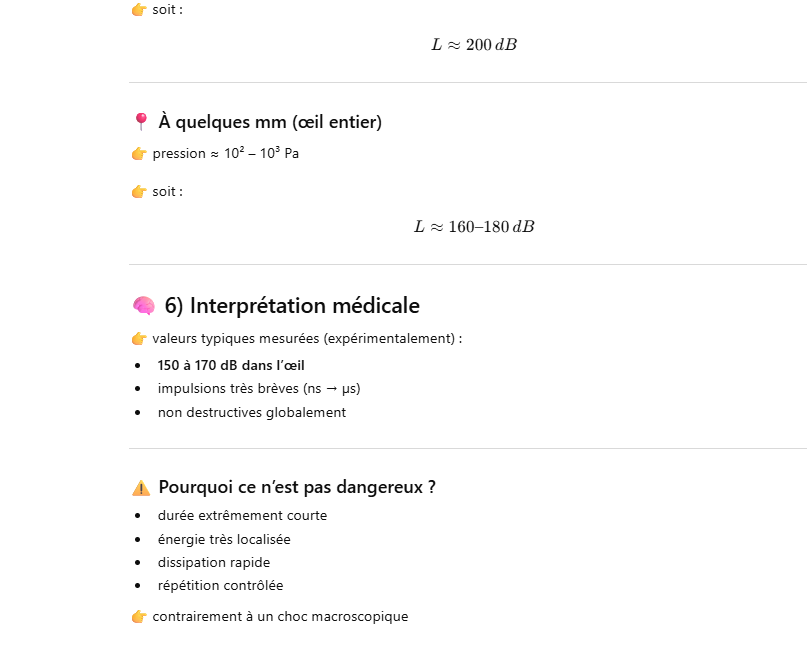Image resolution: width=807 pixels, height=650 pixels.
Task: Click the formula "L ≈ 200 dB"
Action: [474, 45]
